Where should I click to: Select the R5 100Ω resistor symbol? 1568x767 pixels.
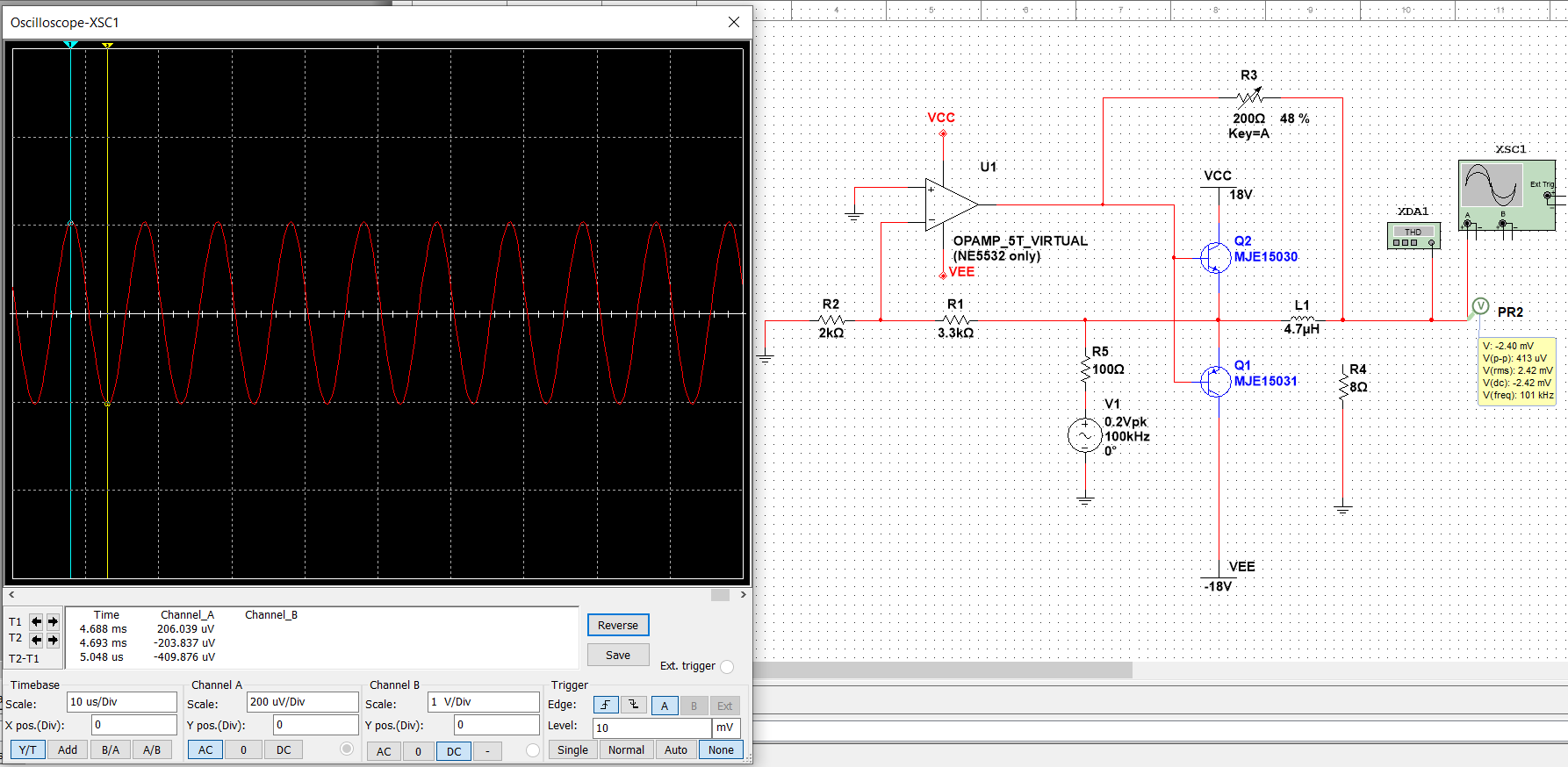coord(1086,369)
